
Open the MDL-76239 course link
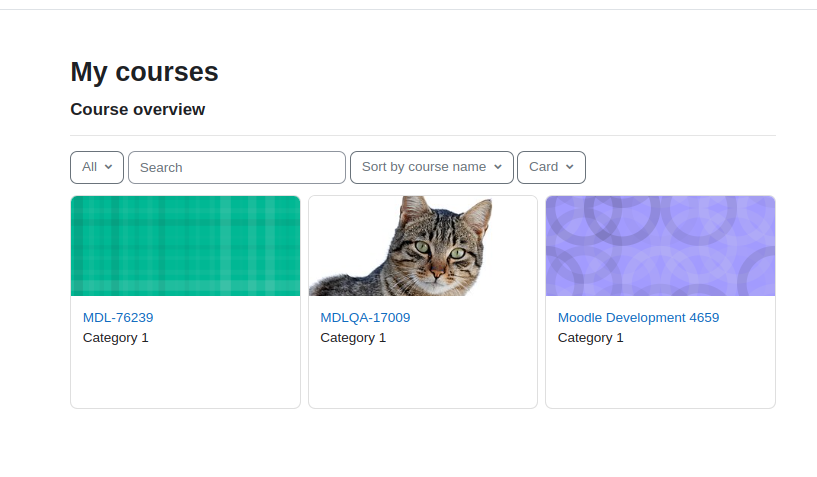(118, 317)
